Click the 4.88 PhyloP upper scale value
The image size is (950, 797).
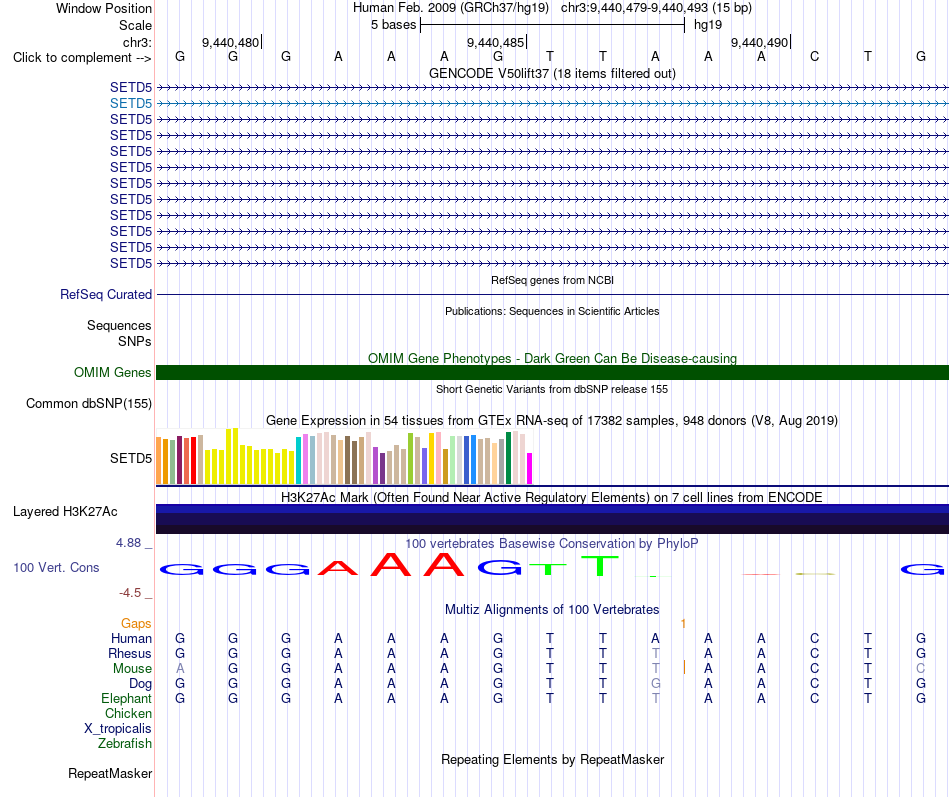[x=129, y=543]
